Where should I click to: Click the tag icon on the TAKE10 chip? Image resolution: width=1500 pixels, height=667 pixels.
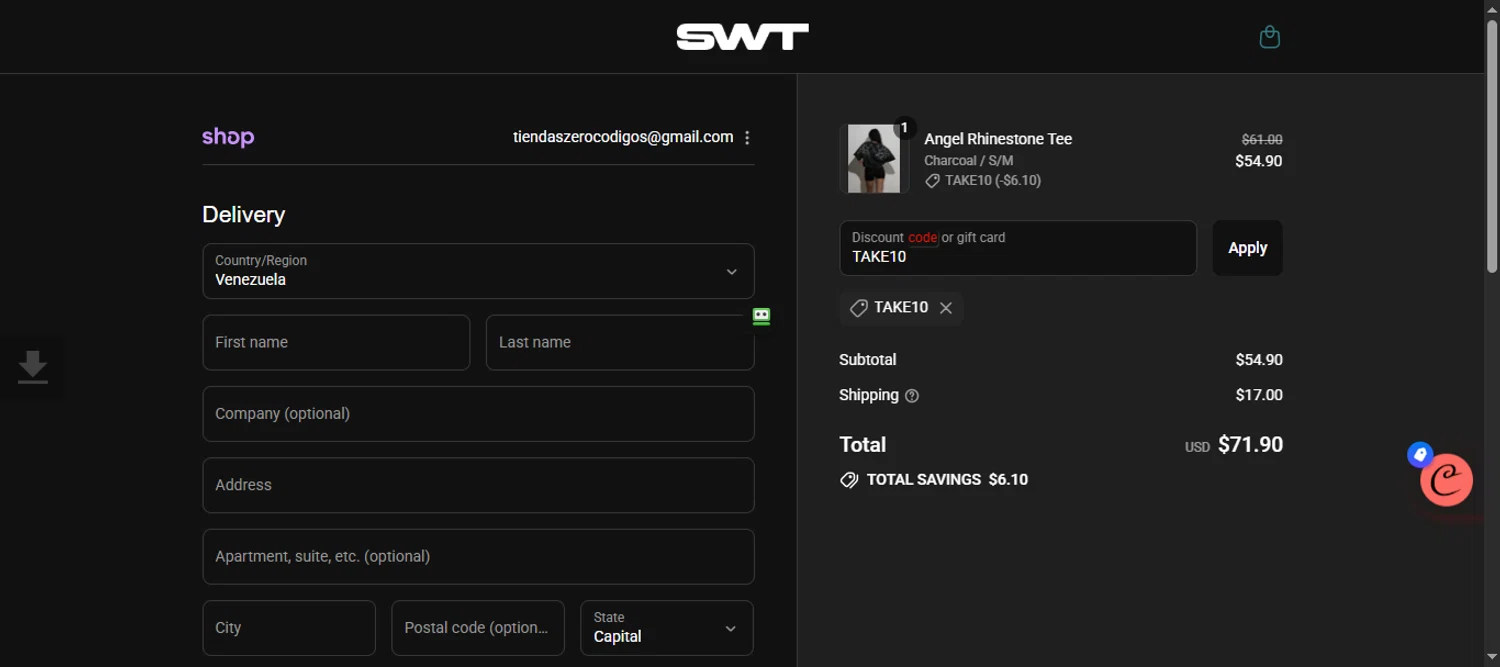858,308
